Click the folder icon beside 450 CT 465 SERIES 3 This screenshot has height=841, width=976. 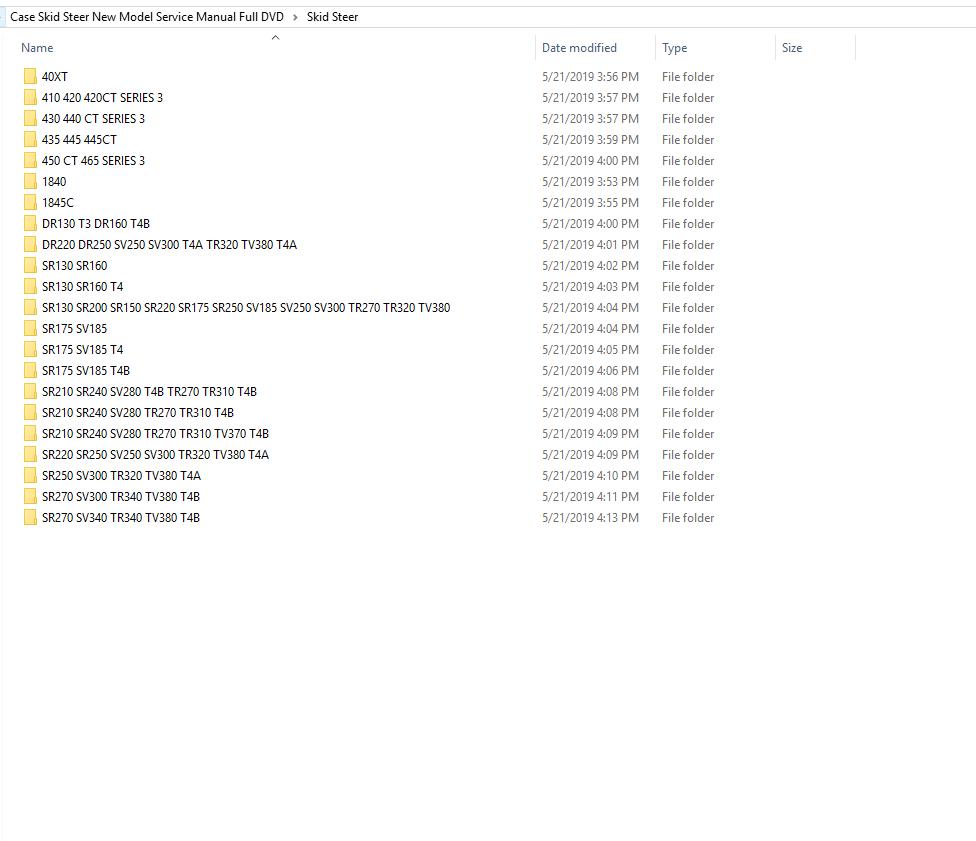tap(30, 161)
